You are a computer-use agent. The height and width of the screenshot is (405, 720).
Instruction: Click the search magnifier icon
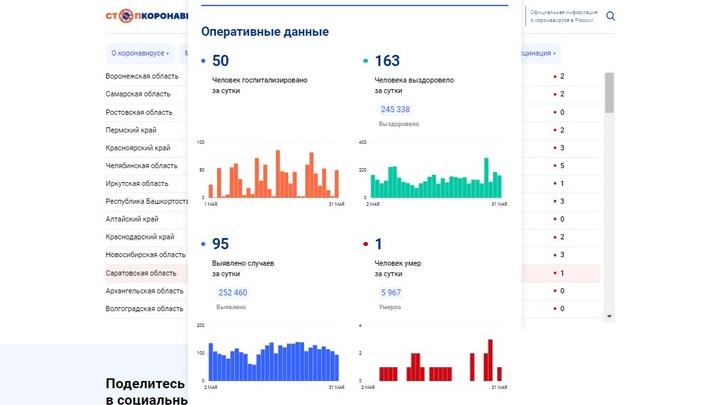tap(611, 16)
